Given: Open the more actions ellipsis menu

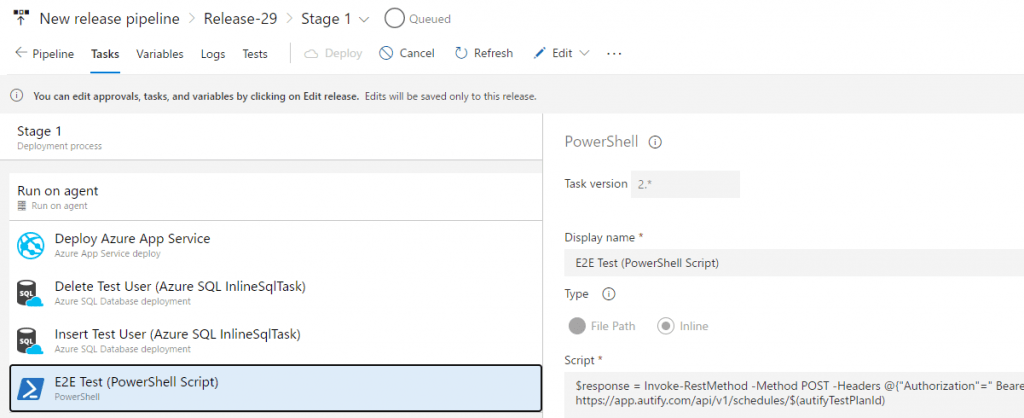Looking at the screenshot, I should coord(614,54).
